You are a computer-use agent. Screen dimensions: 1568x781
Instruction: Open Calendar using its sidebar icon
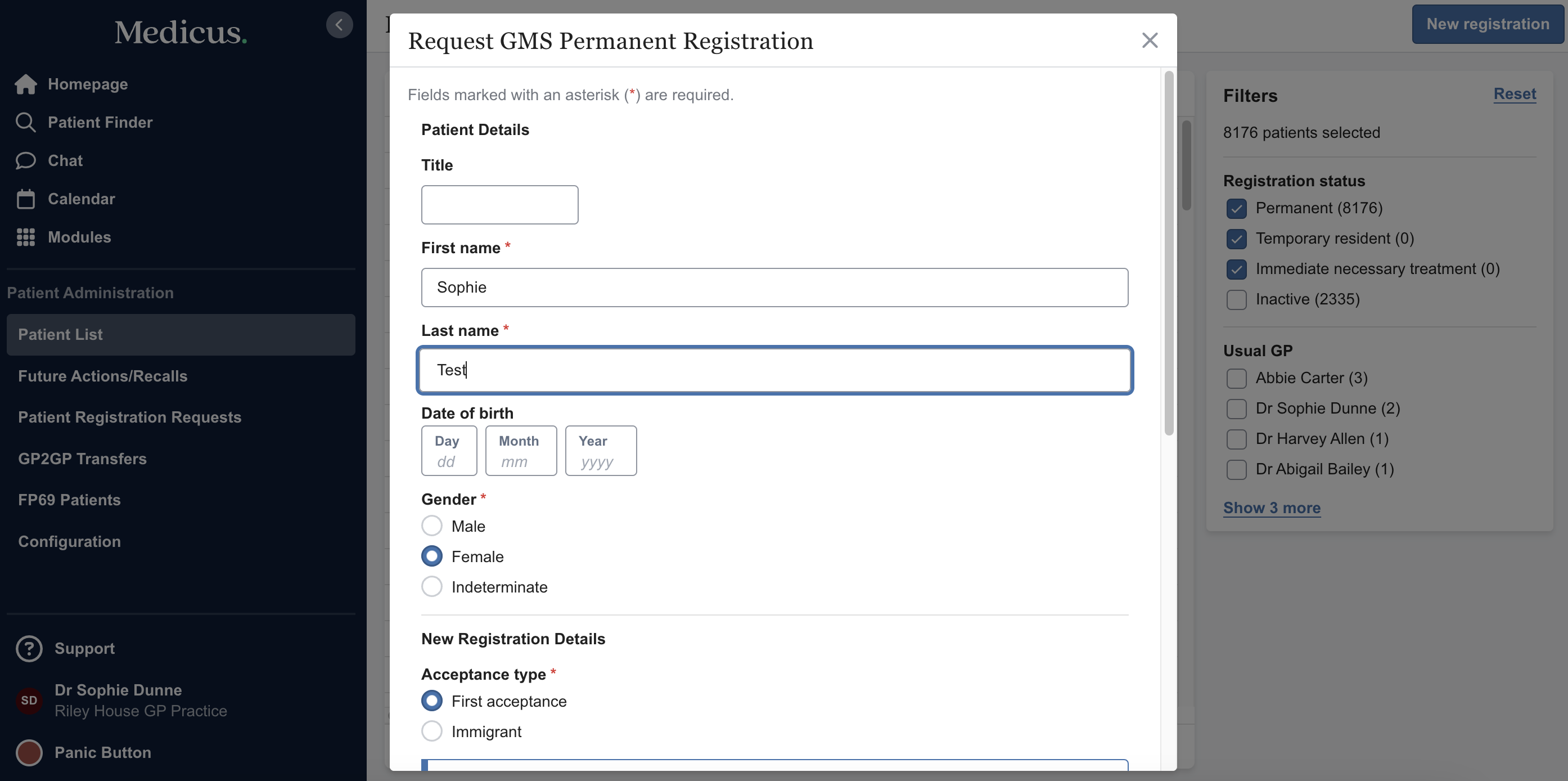[25, 199]
